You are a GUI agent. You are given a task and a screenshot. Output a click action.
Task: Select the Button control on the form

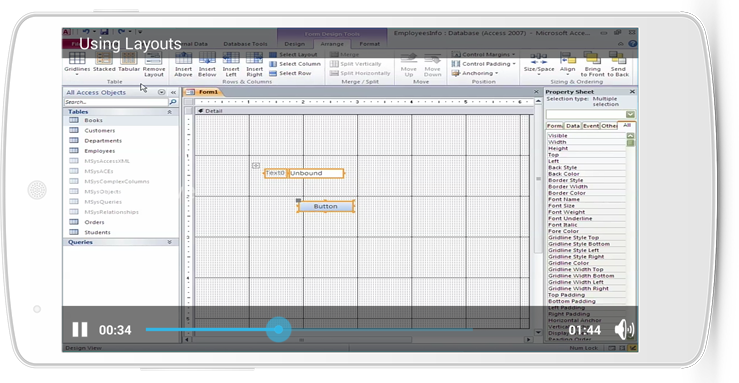coord(326,206)
